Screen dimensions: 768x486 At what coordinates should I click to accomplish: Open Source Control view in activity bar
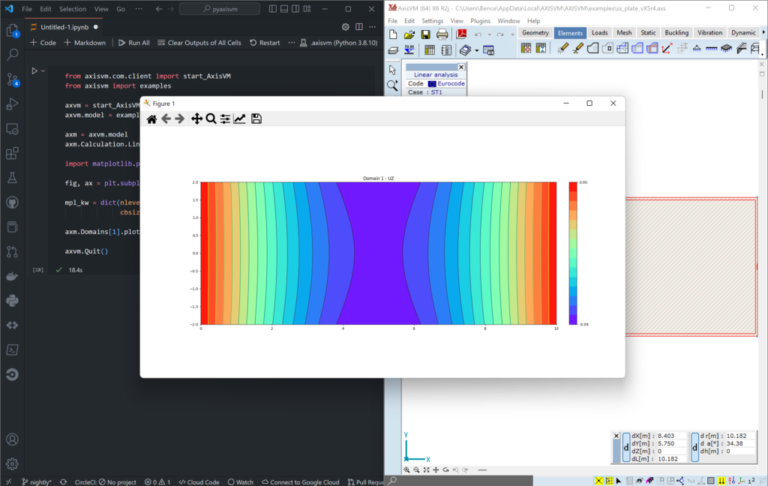(12, 79)
